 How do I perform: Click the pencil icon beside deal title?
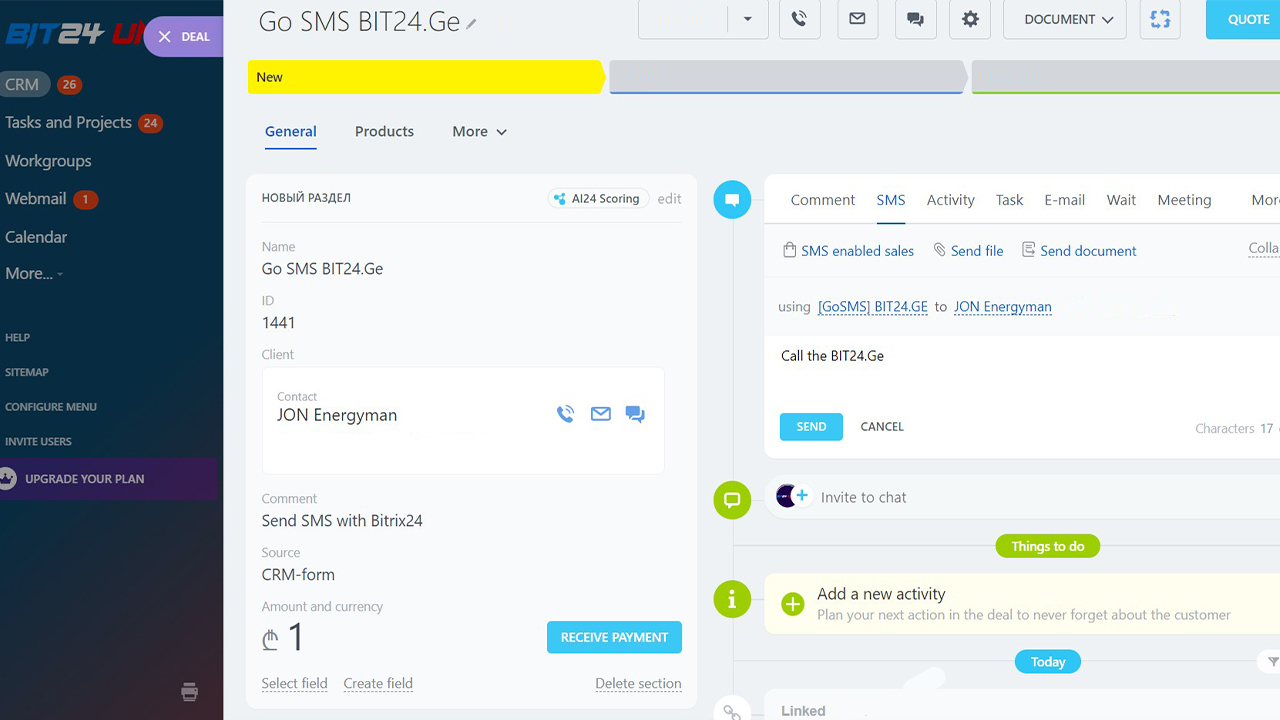click(472, 24)
